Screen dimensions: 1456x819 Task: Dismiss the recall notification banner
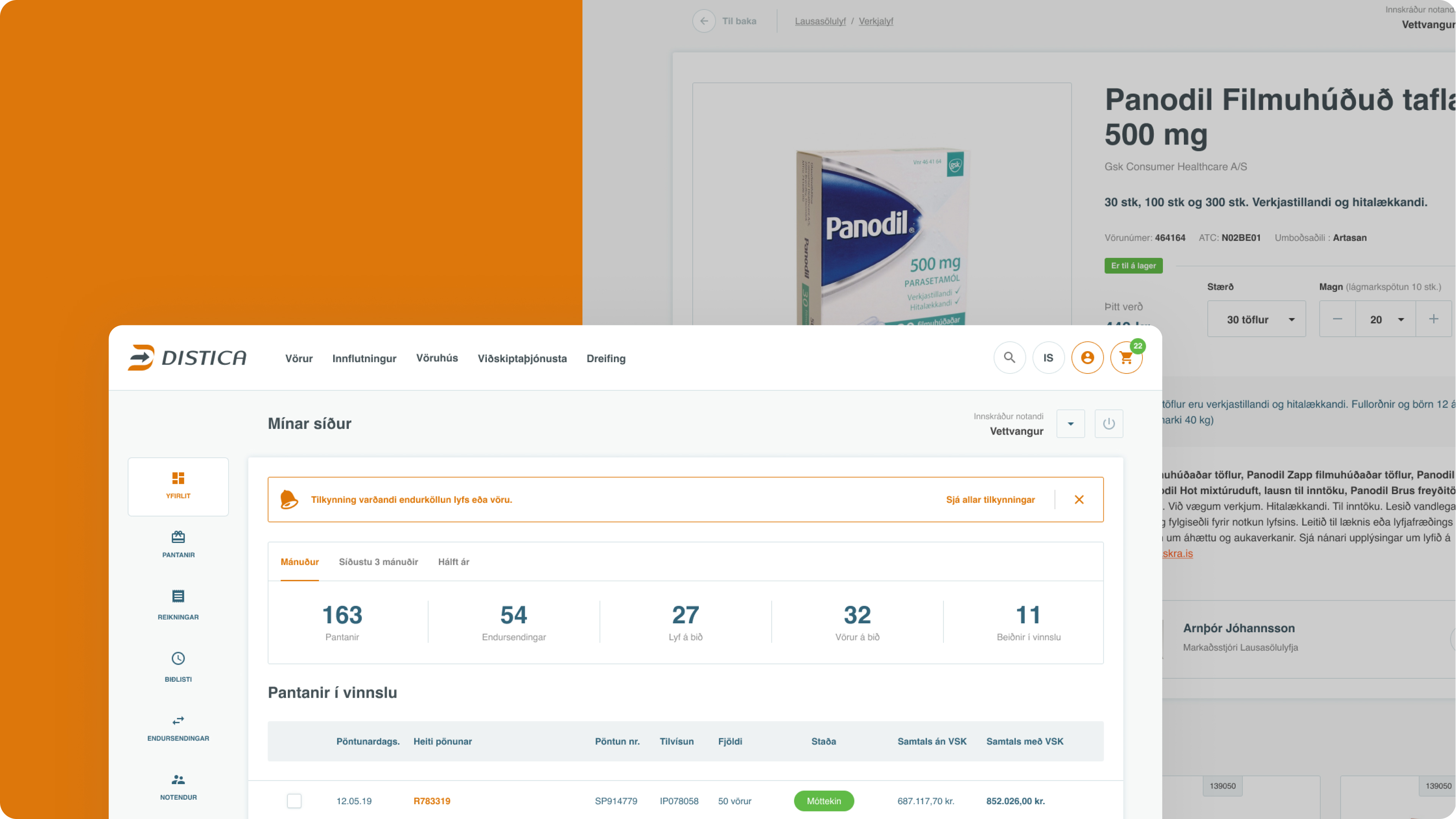click(x=1079, y=500)
